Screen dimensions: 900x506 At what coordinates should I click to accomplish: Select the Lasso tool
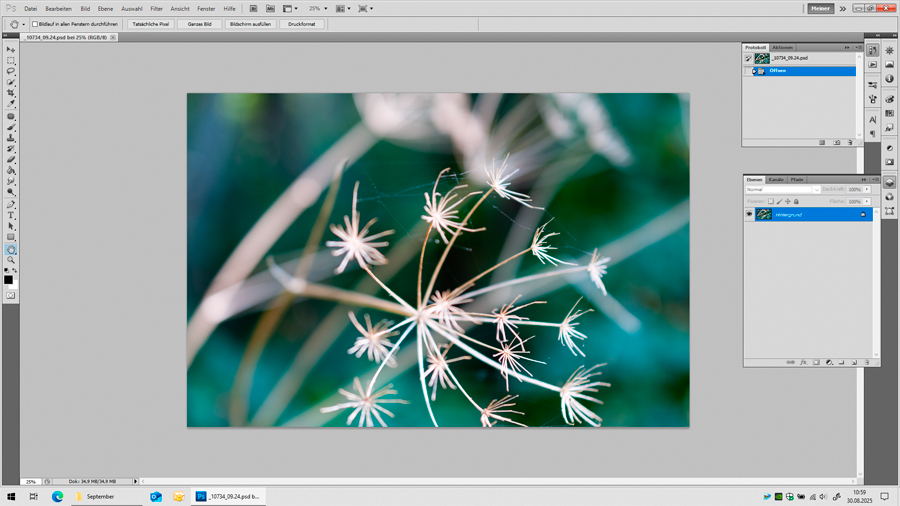(x=11, y=71)
